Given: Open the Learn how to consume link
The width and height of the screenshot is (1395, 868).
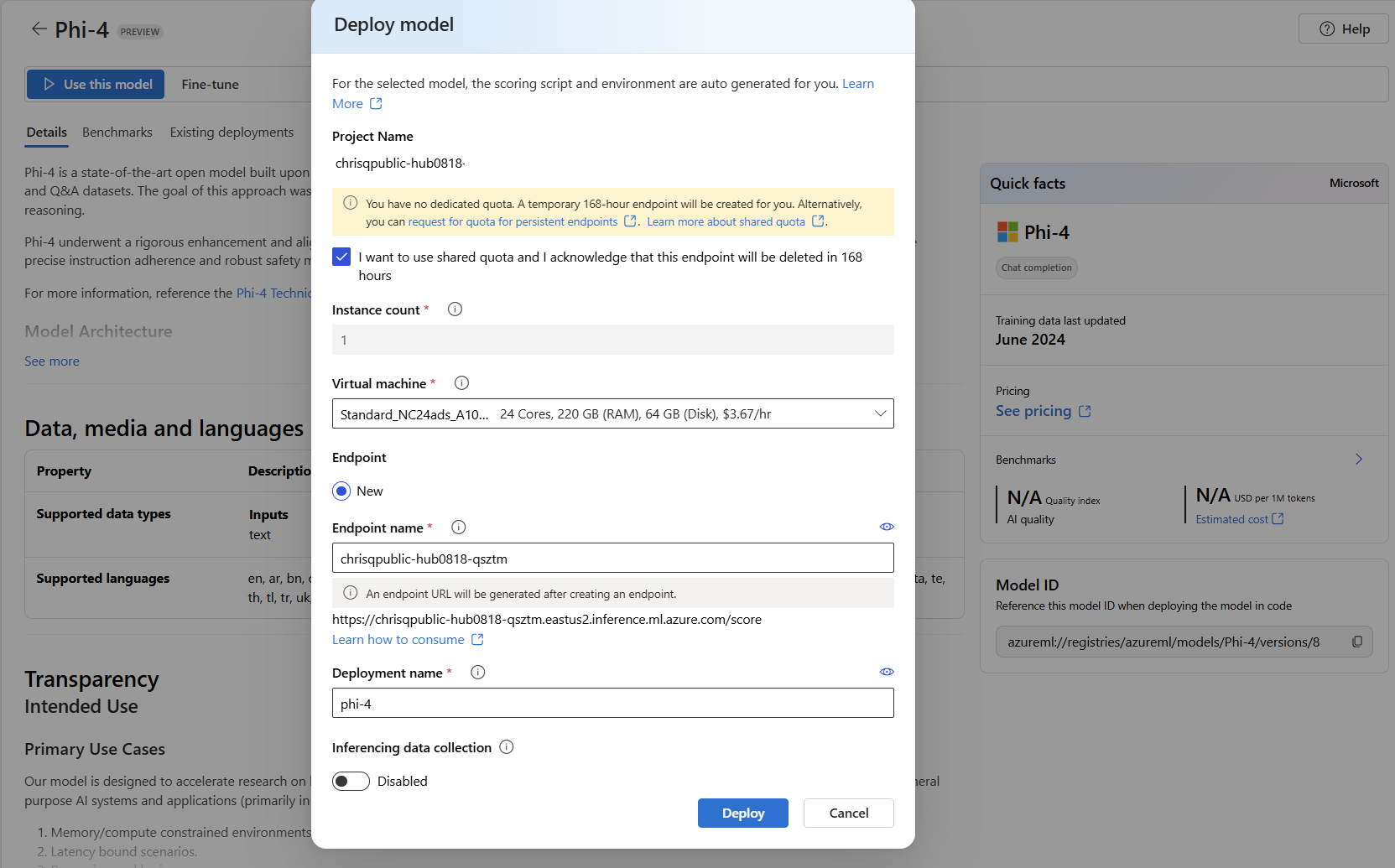Looking at the screenshot, I should tap(398, 639).
